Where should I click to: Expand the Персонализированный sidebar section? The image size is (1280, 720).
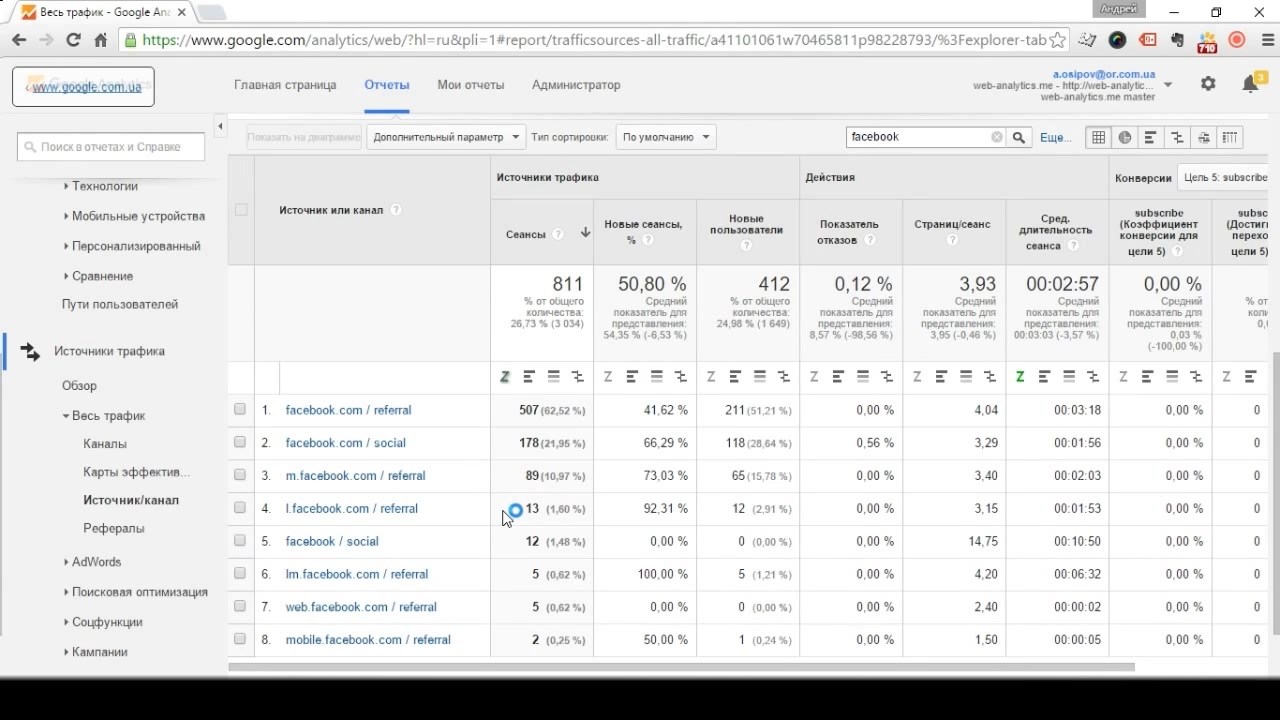coord(132,246)
